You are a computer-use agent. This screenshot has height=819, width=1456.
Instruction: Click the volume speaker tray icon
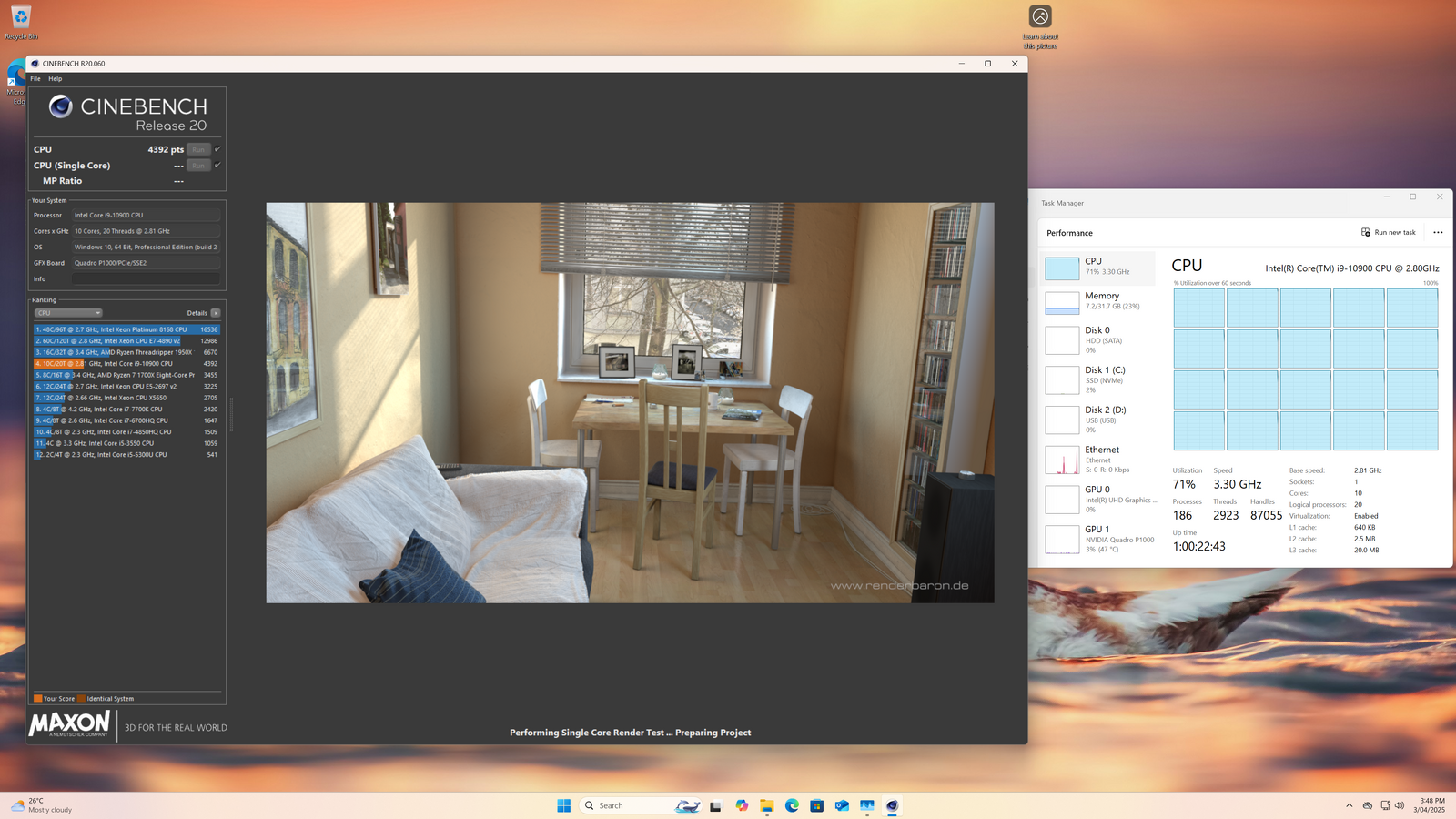pyautogui.click(x=1400, y=805)
